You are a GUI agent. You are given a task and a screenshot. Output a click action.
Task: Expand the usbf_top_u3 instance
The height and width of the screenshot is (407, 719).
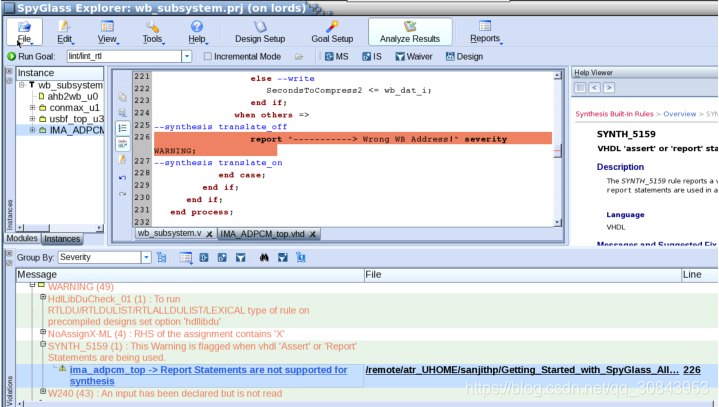coord(32,119)
